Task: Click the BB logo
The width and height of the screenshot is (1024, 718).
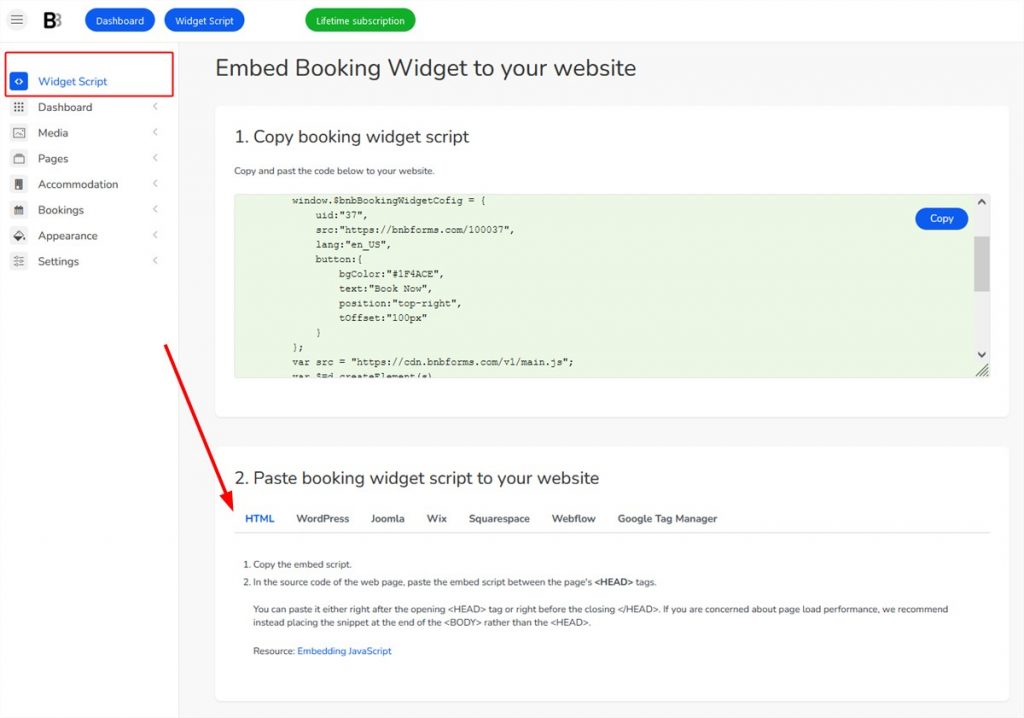Action: click(x=52, y=19)
